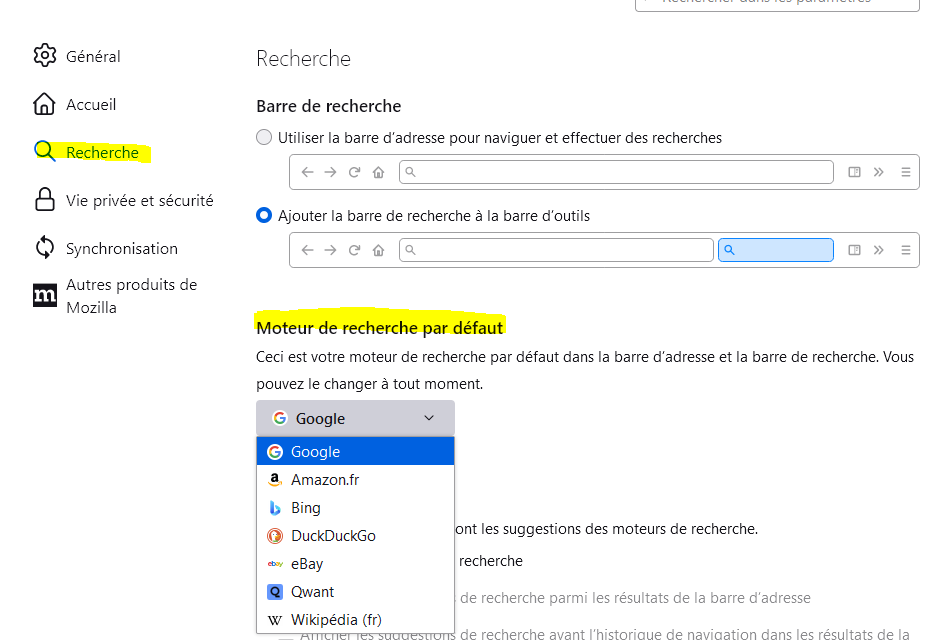Click the Amazon logo icon

tap(275, 480)
